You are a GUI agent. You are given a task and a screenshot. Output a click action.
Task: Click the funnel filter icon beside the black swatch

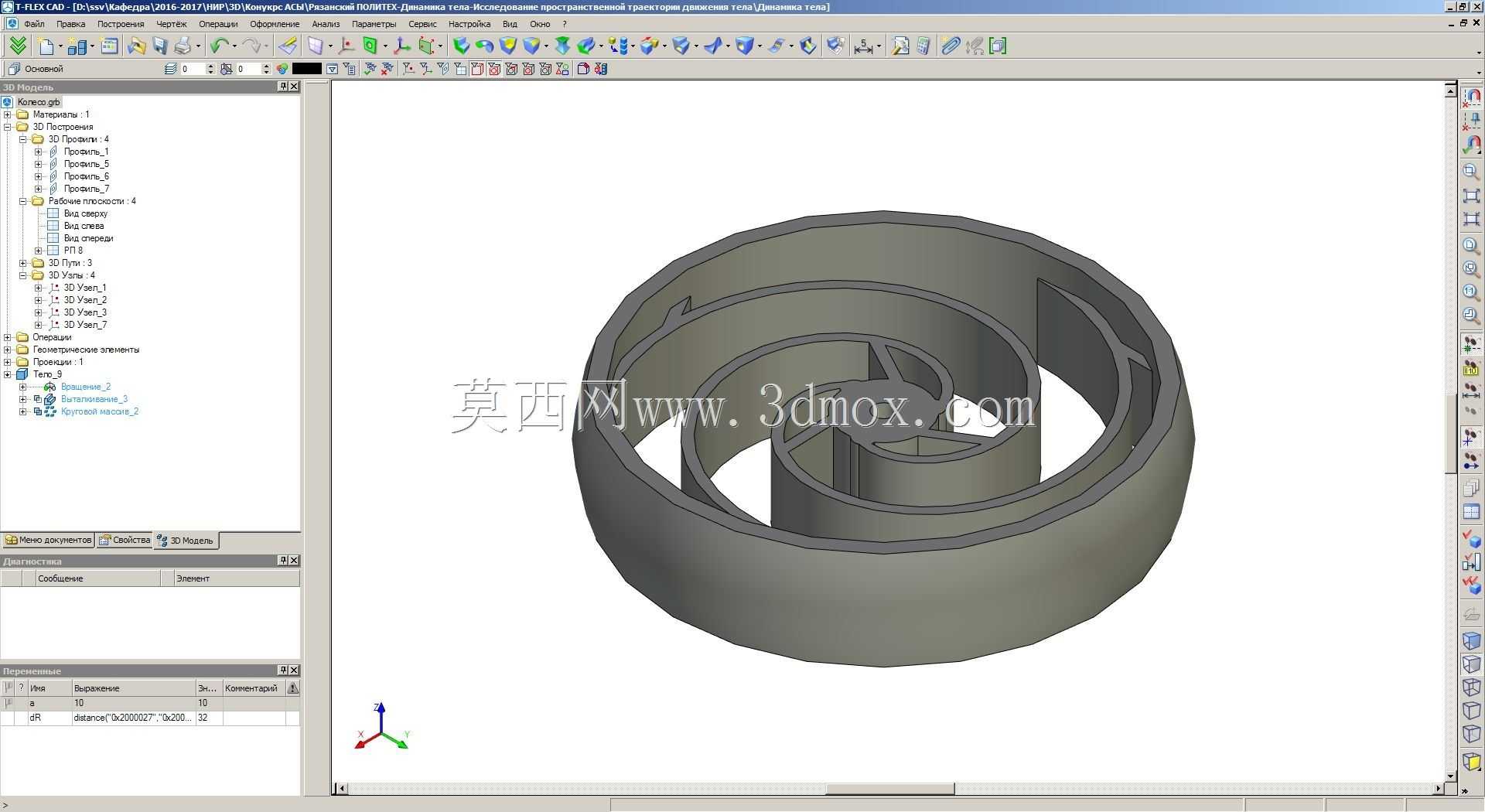point(332,69)
